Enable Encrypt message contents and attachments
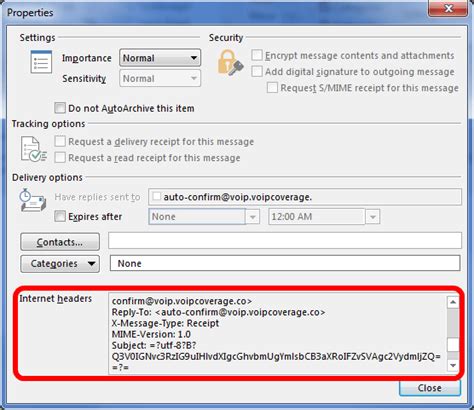Viewport: 474px width, 410px height. click(x=257, y=55)
